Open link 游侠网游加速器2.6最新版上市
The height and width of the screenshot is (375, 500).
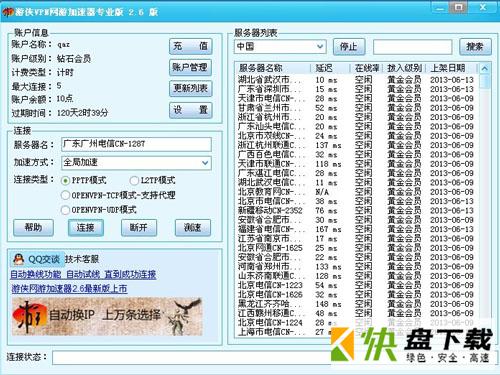click(69, 289)
